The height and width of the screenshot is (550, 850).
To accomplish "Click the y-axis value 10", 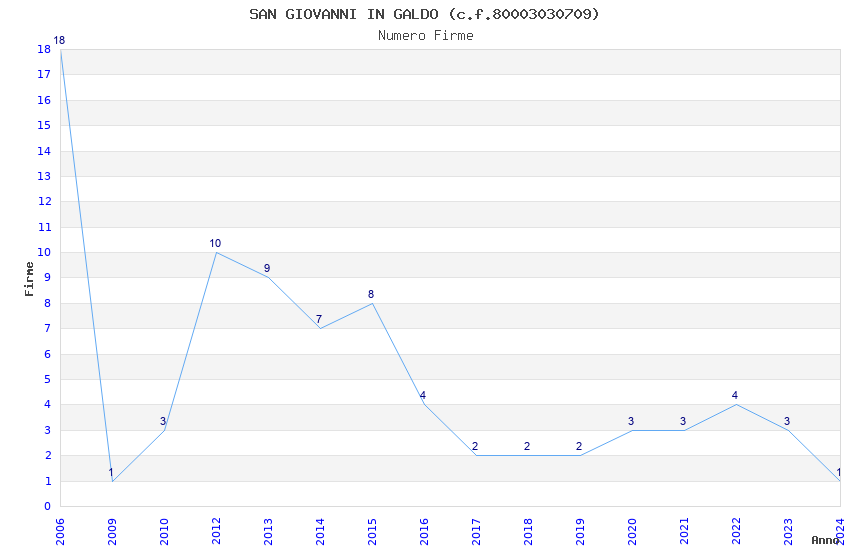I will click(44, 252).
